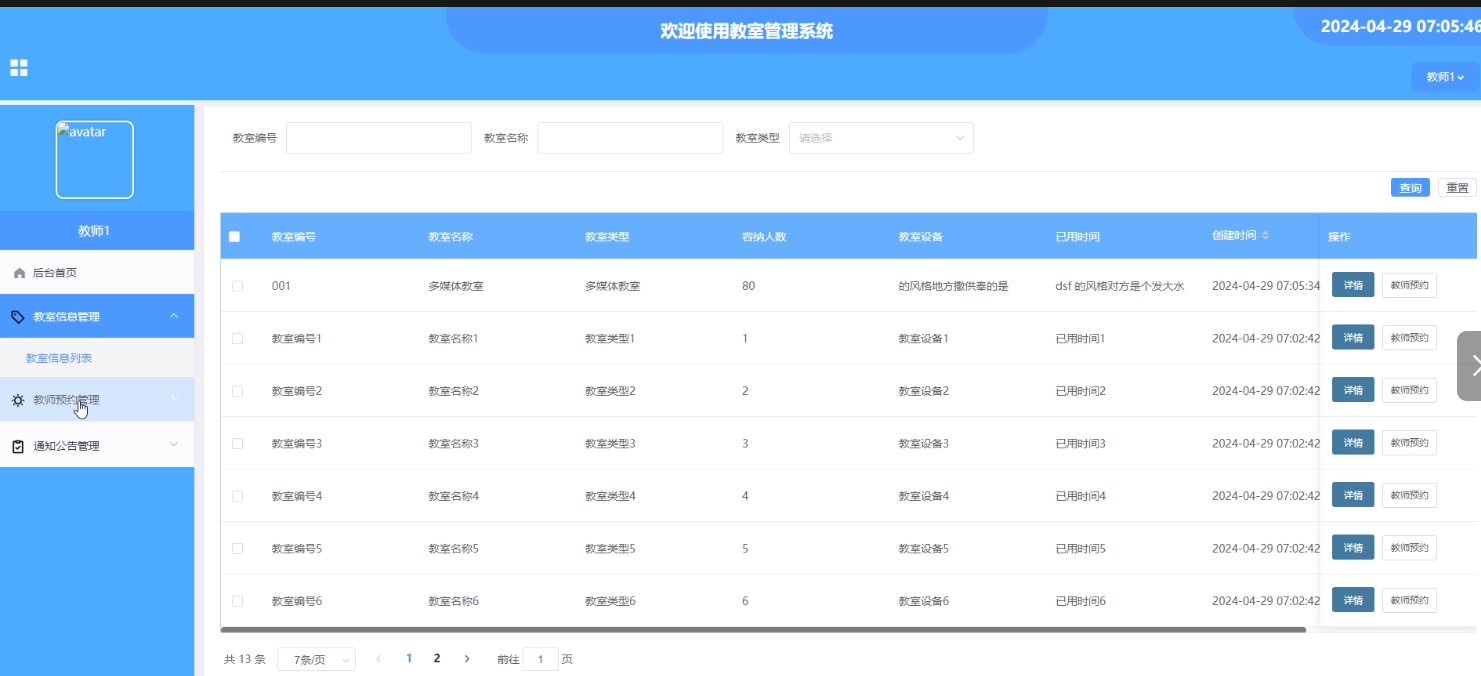The width and height of the screenshot is (1481, 676).
Task: Click the 查询 search button
Action: tap(1410, 188)
